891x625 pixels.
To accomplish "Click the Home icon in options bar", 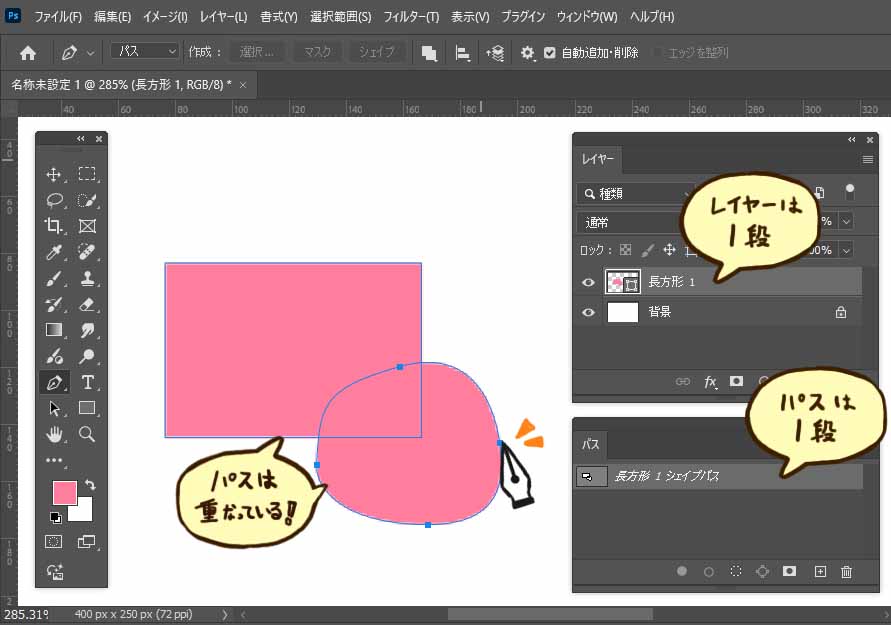I will point(28,53).
